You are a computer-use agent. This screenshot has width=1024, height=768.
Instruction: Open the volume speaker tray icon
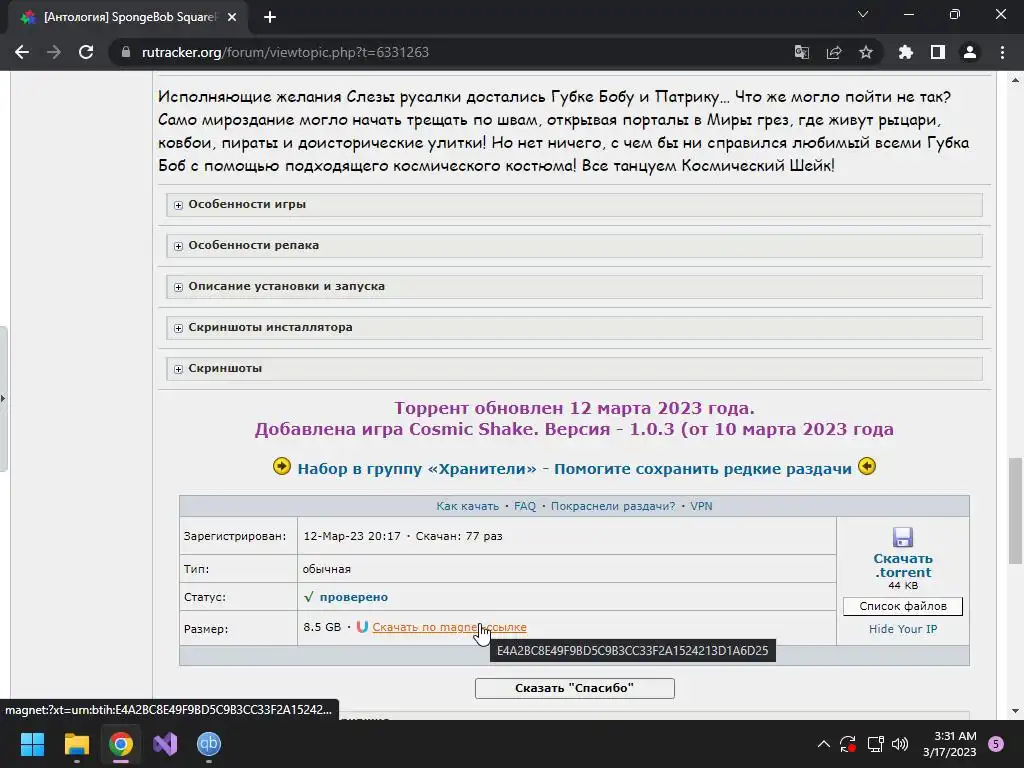900,744
